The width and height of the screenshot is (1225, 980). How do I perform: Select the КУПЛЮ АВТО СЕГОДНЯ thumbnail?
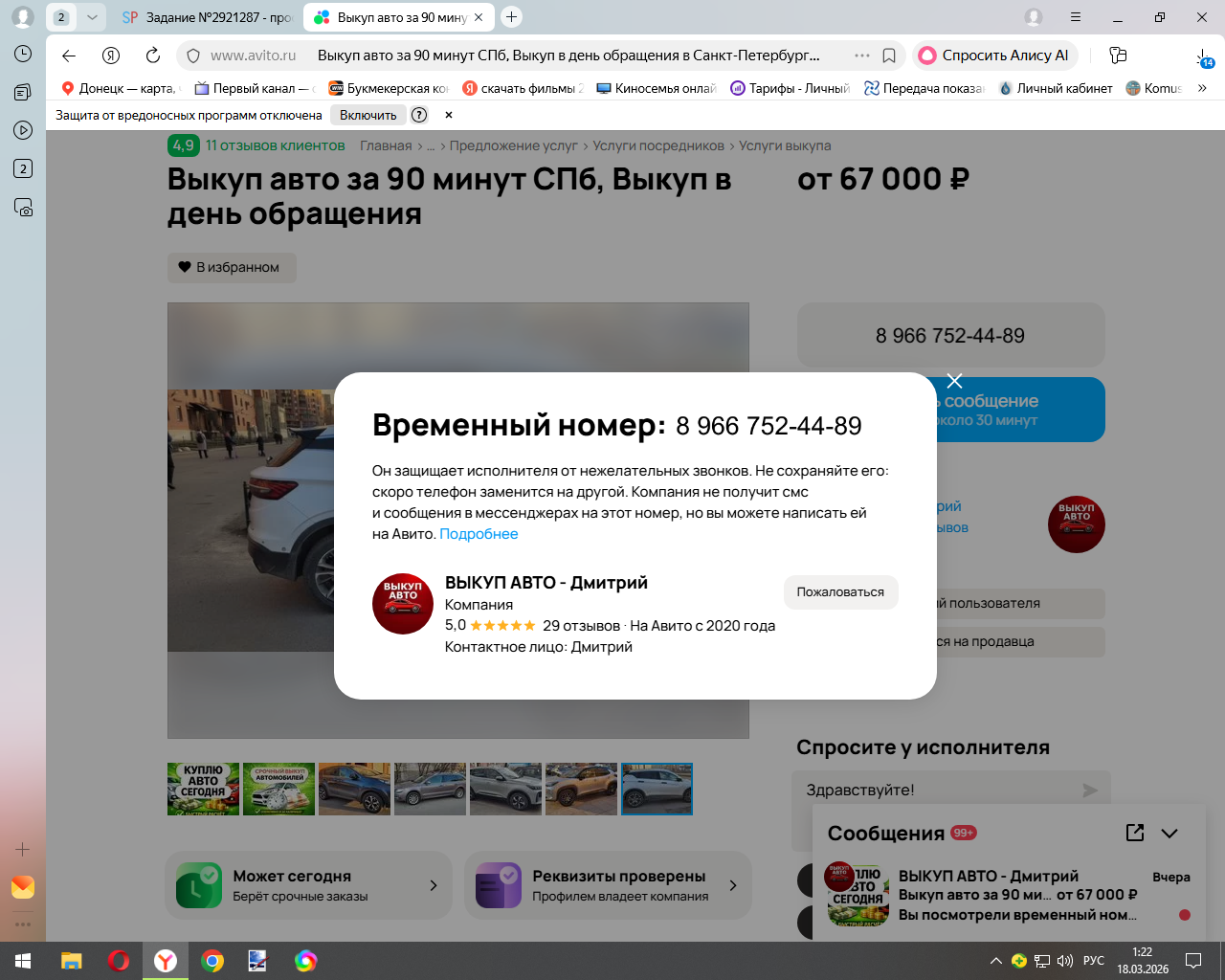pos(203,789)
